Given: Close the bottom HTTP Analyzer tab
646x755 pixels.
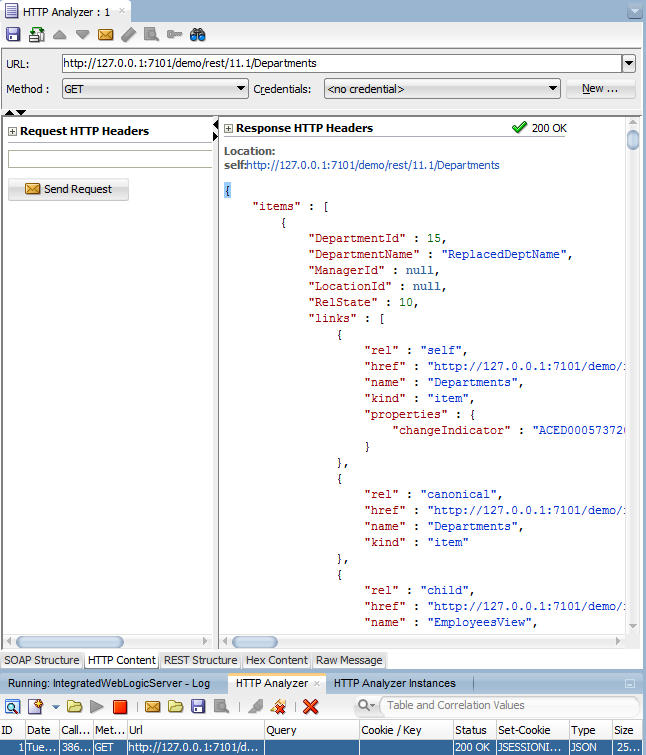Looking at the screenshot, I should (x=317, y=684).
